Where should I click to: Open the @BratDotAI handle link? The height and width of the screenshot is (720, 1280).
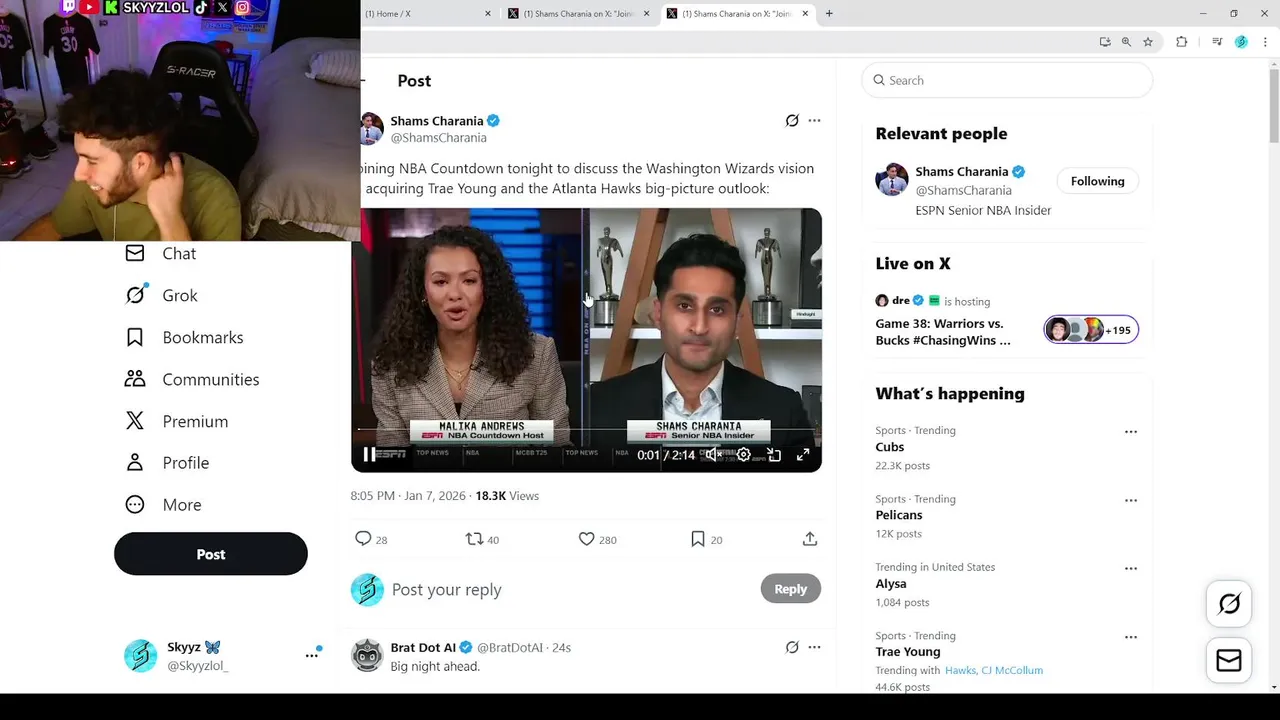coord(509,648)
